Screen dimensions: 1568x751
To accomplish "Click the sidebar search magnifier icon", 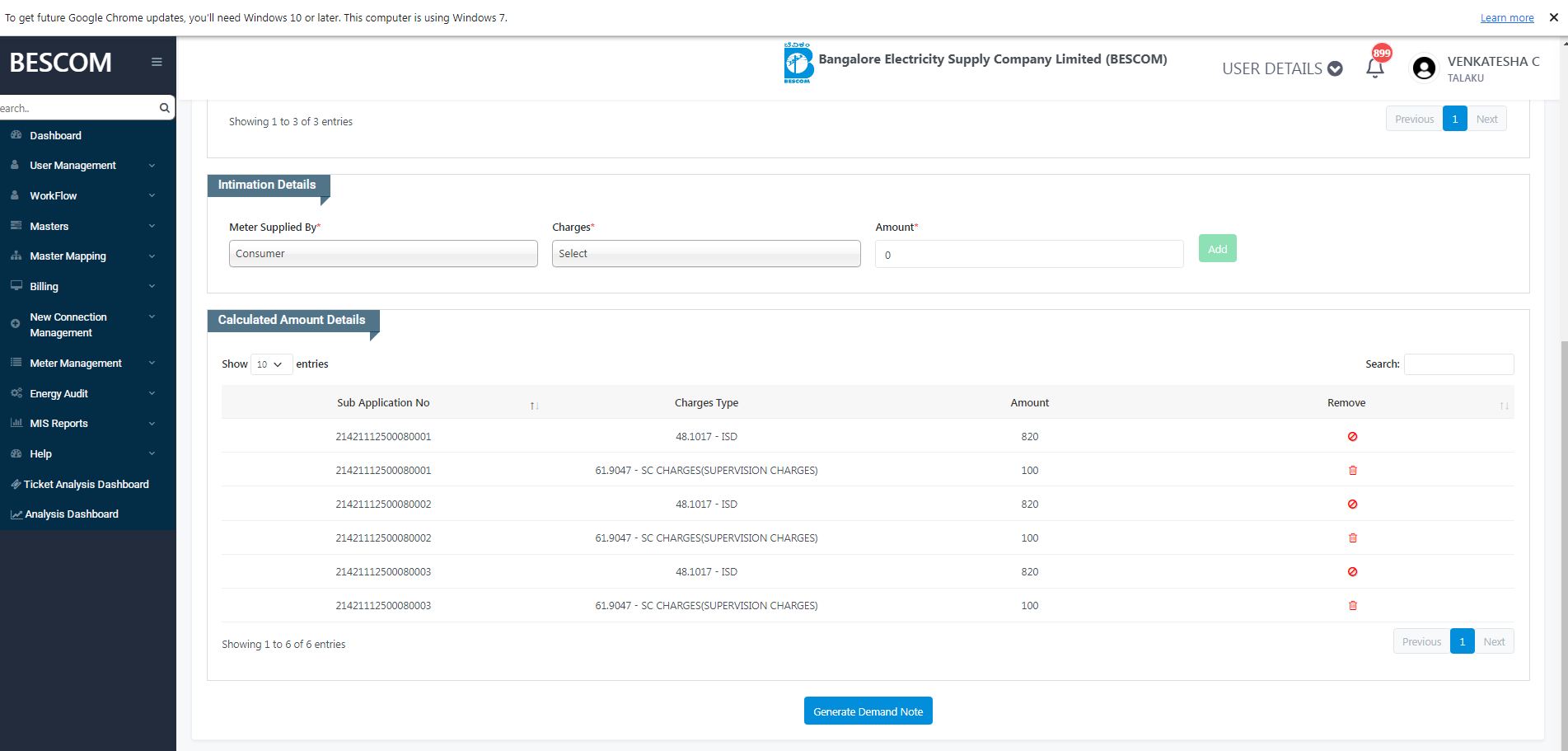I will [164, 108].
